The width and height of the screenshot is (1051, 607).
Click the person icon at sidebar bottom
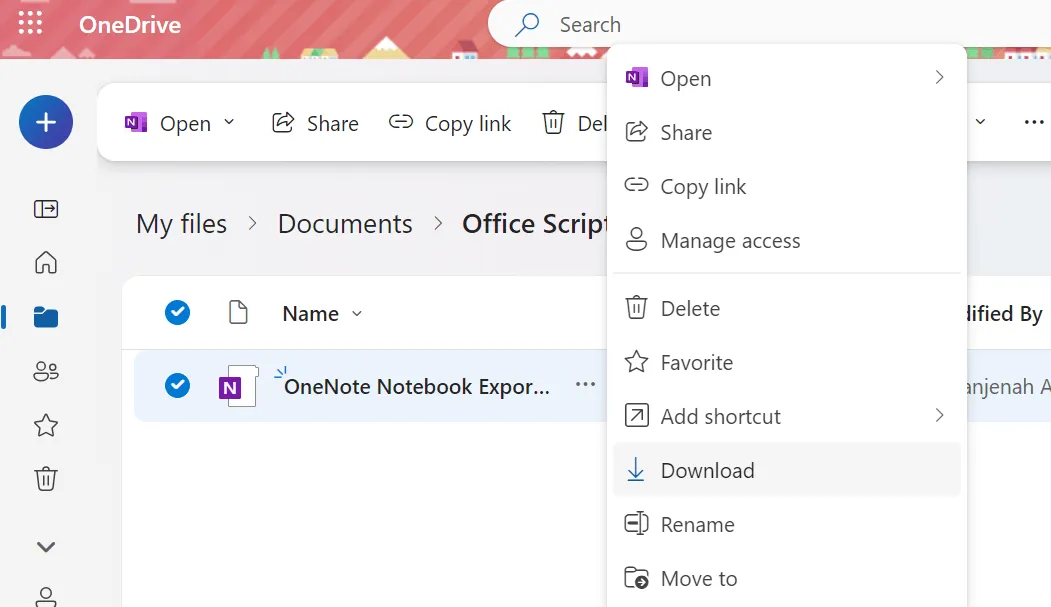click(x=46, y=597)
